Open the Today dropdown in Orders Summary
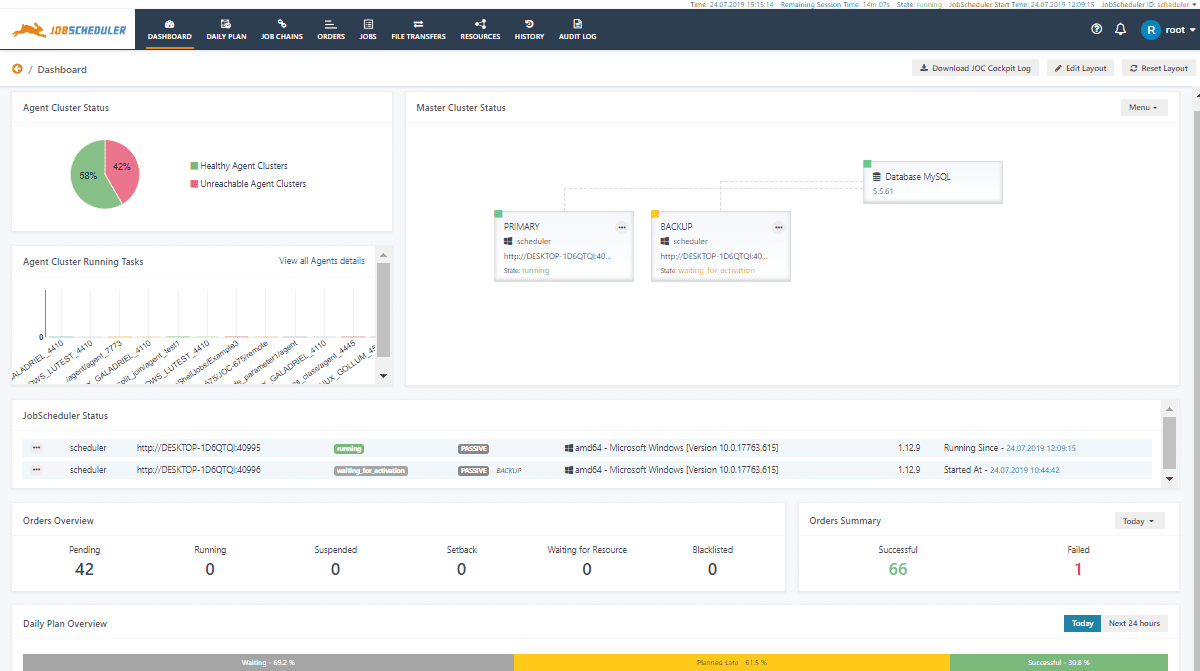This screenshot has width=1200, height=671. [1139, 521]
